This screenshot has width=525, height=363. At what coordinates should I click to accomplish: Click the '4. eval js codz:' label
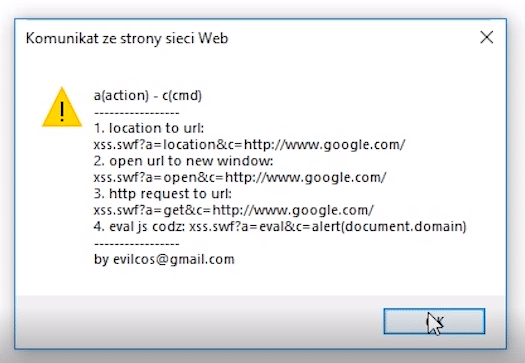pyautogui.click(x=139, y=227)
